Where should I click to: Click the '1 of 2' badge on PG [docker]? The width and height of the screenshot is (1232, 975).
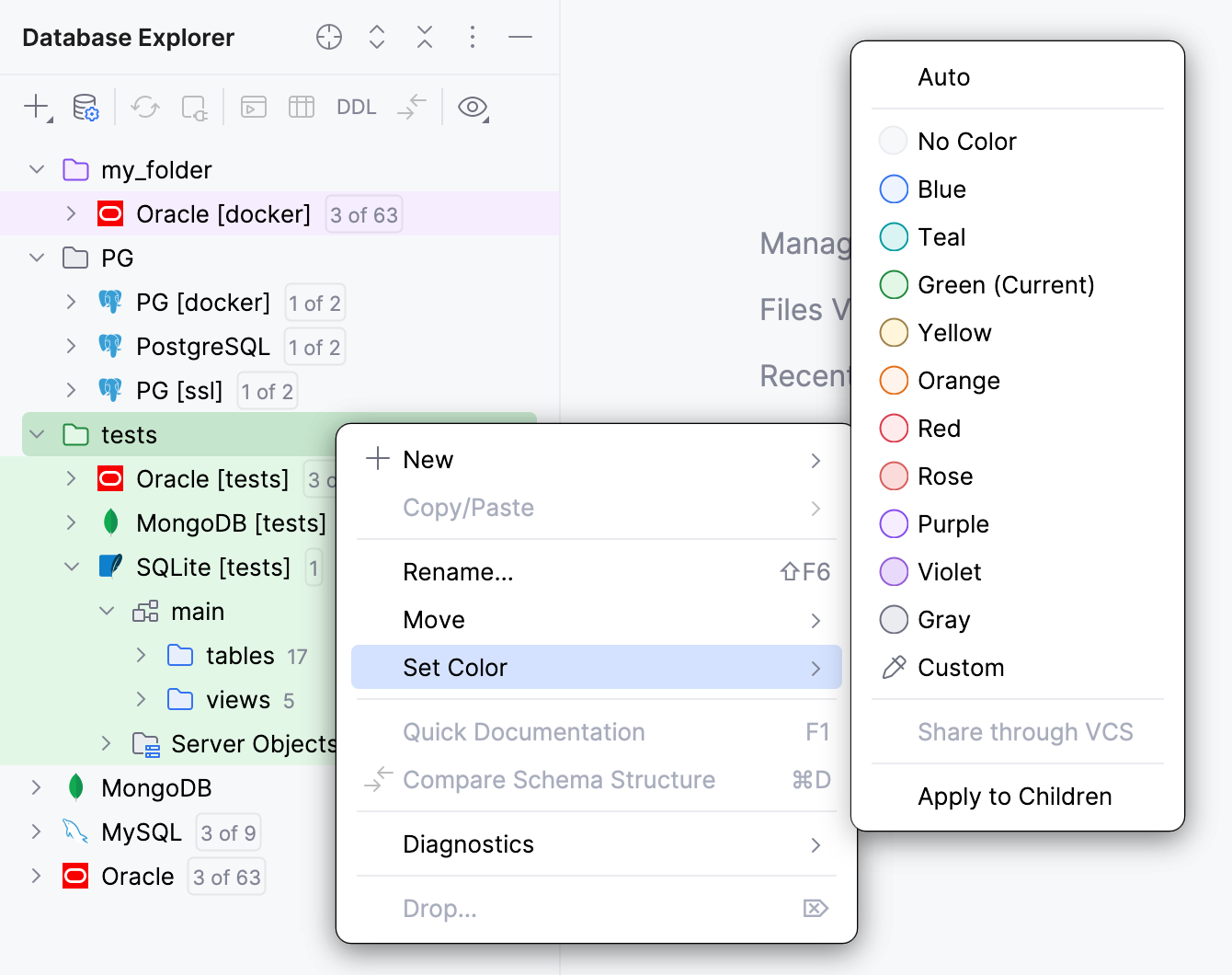coord(315,304)
